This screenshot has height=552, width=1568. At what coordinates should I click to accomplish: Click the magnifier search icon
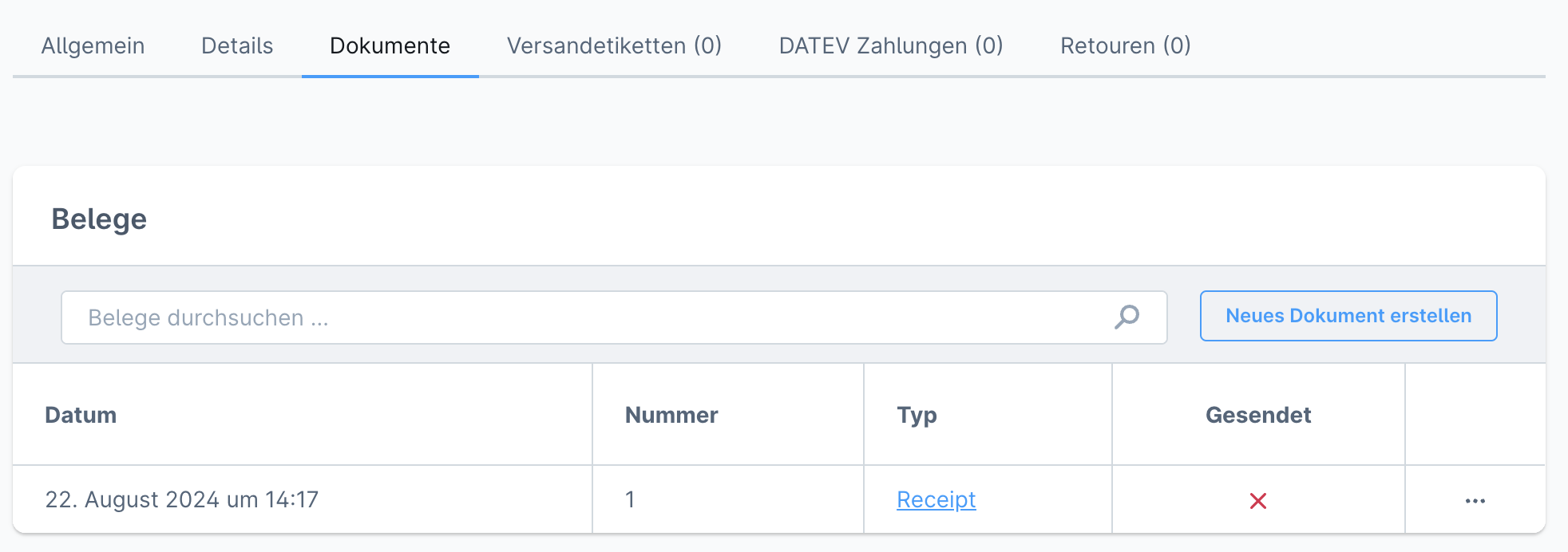pos(1127,317)
